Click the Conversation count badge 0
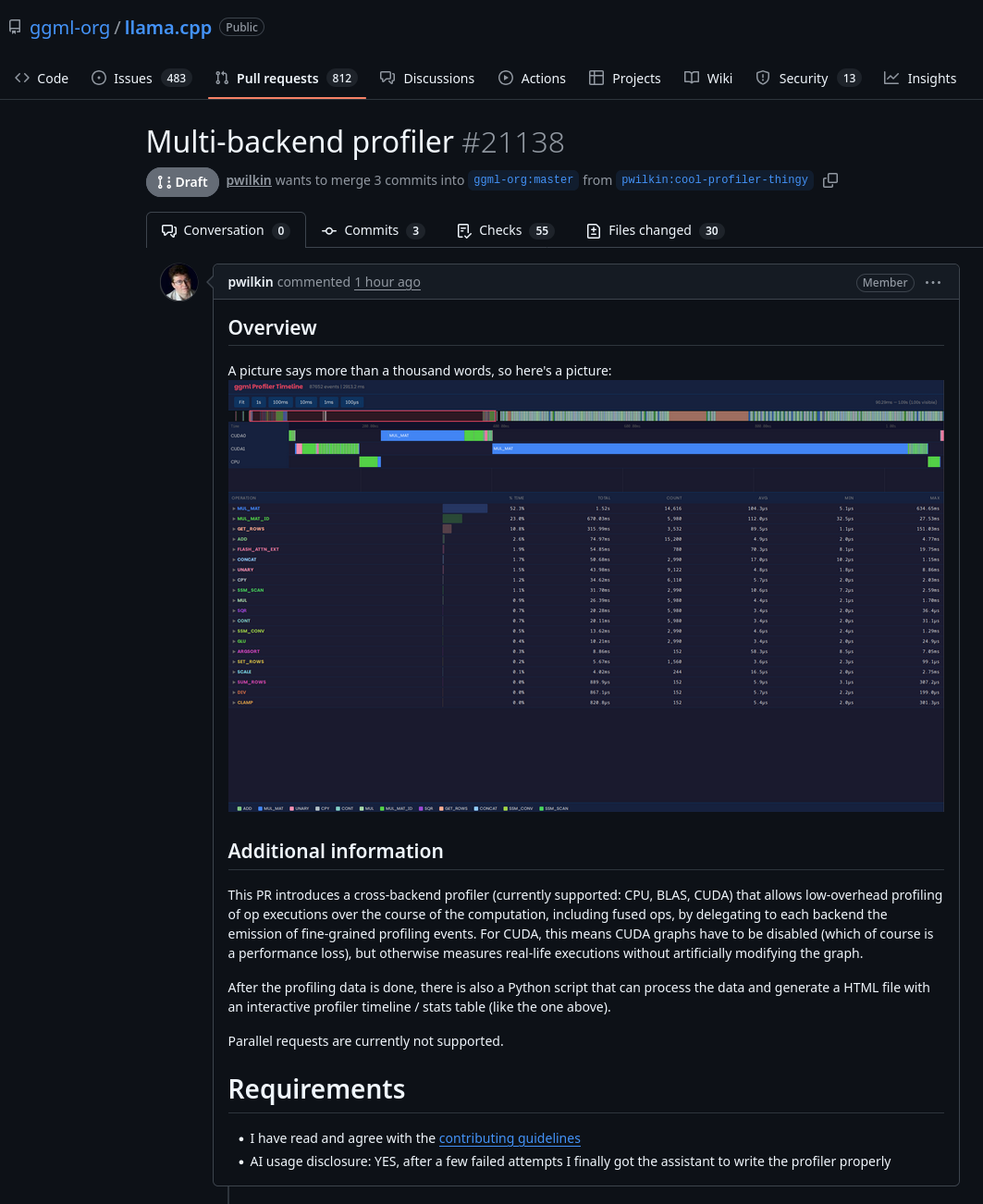The width and height of the screenshot is (983, 1204). (x=281, y=231)
